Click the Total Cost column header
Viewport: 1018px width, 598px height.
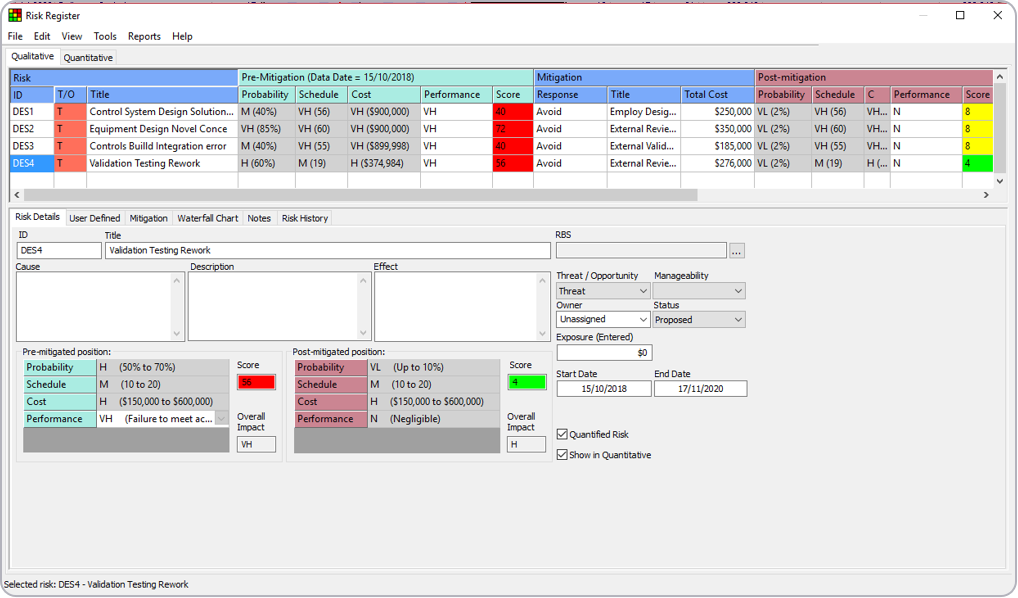tap(717, 94)
